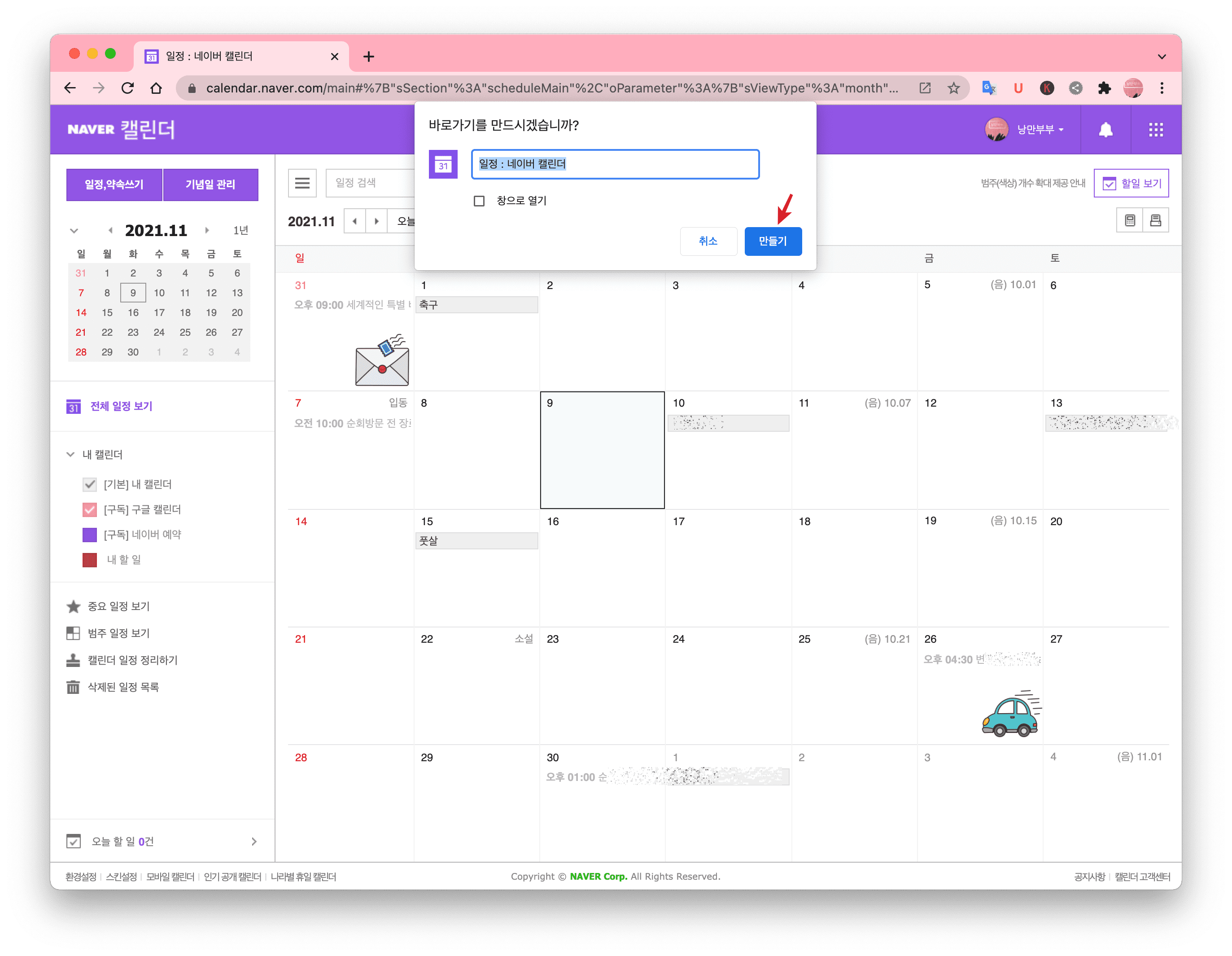
Task: Click the print icon
Action: point(1156,220)
